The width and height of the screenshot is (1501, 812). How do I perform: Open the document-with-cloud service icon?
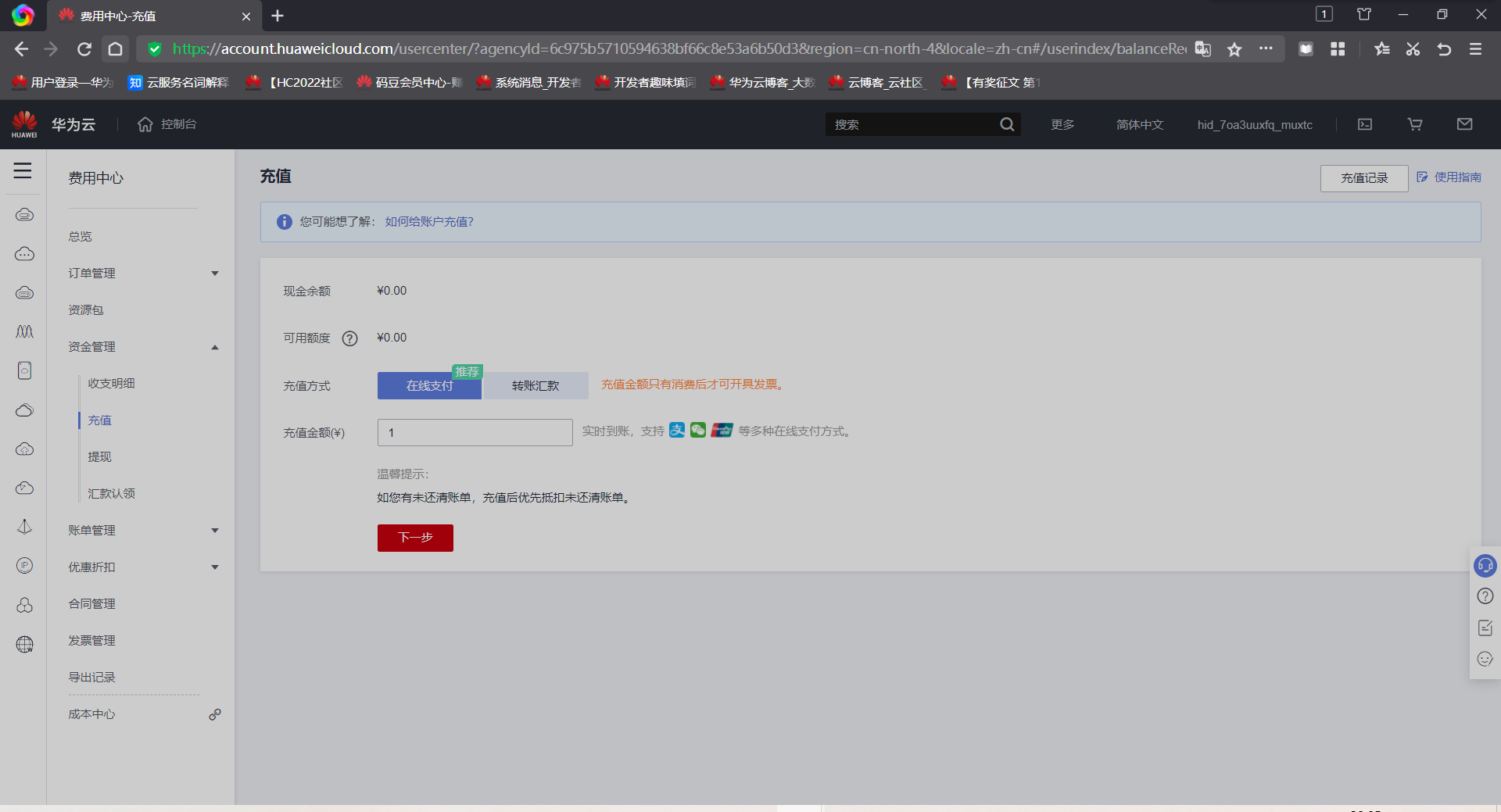24,370
